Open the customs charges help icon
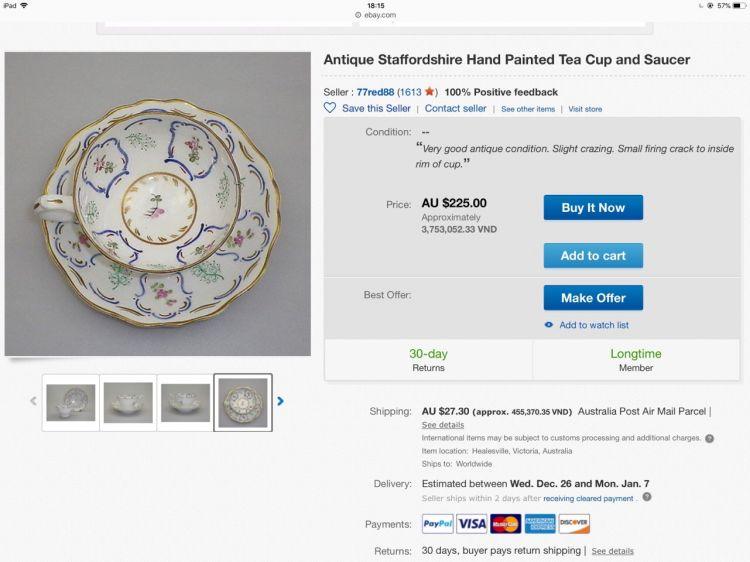This screenshot has width=750, height=562. click(709, 438)
